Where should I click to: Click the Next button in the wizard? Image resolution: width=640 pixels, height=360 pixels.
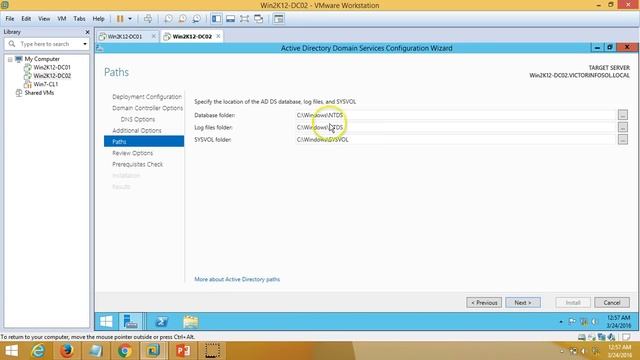pos(523,303)
